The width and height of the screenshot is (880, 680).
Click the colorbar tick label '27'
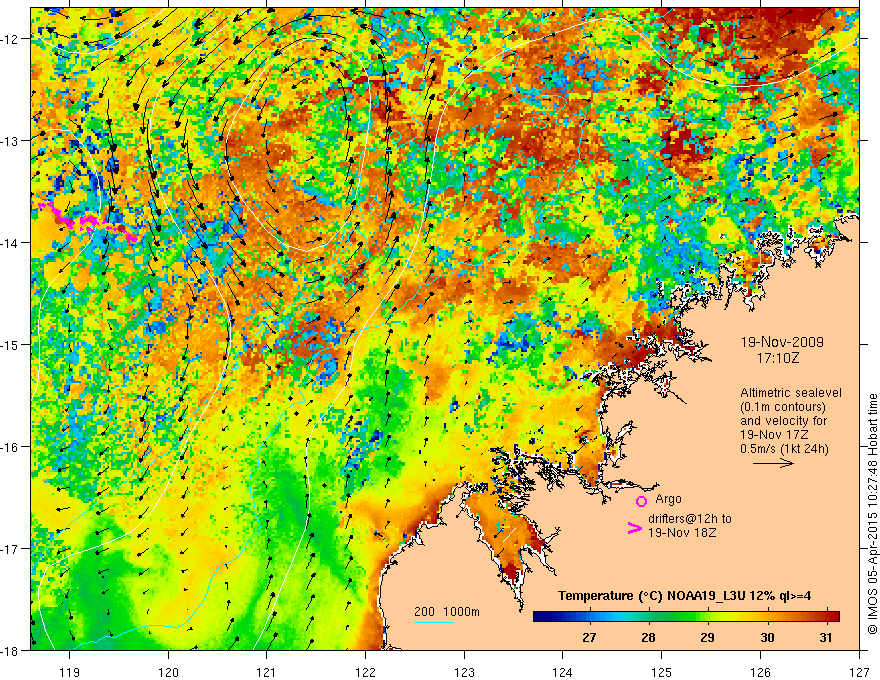[589, 637]
